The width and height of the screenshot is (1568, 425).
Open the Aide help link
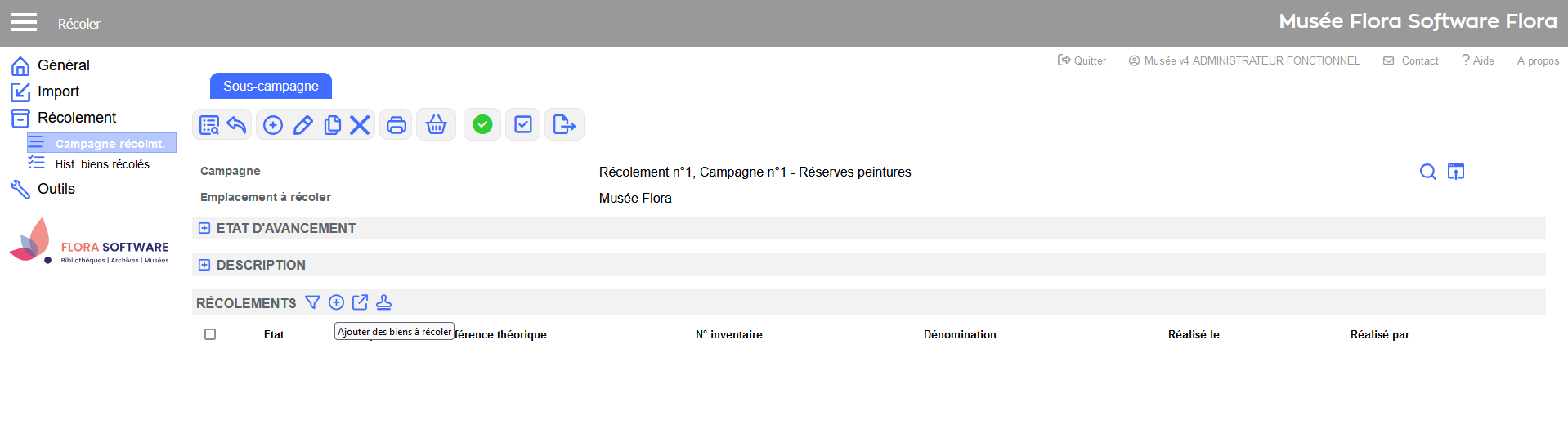pos(1478,60)
